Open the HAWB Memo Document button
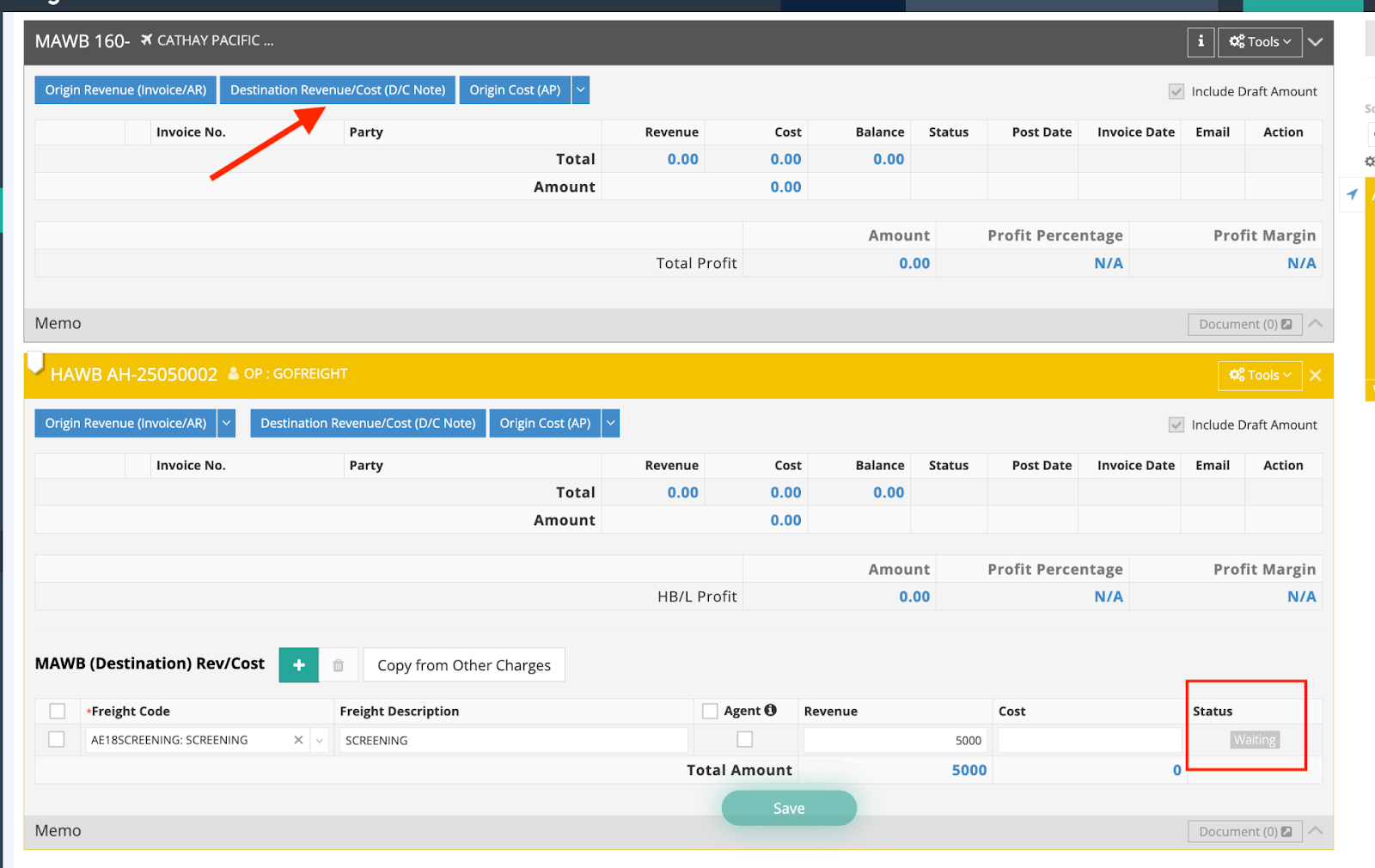Viewport: 1375px width, 868px height. click(1244, 831)
